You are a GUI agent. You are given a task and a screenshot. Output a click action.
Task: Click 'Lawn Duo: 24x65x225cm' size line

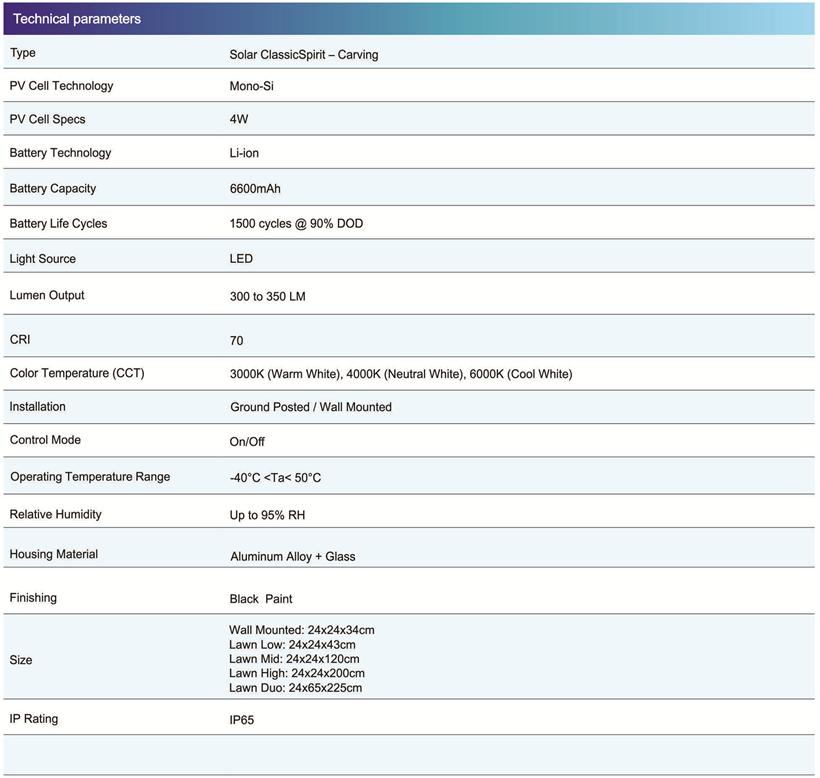click(295, 688)
